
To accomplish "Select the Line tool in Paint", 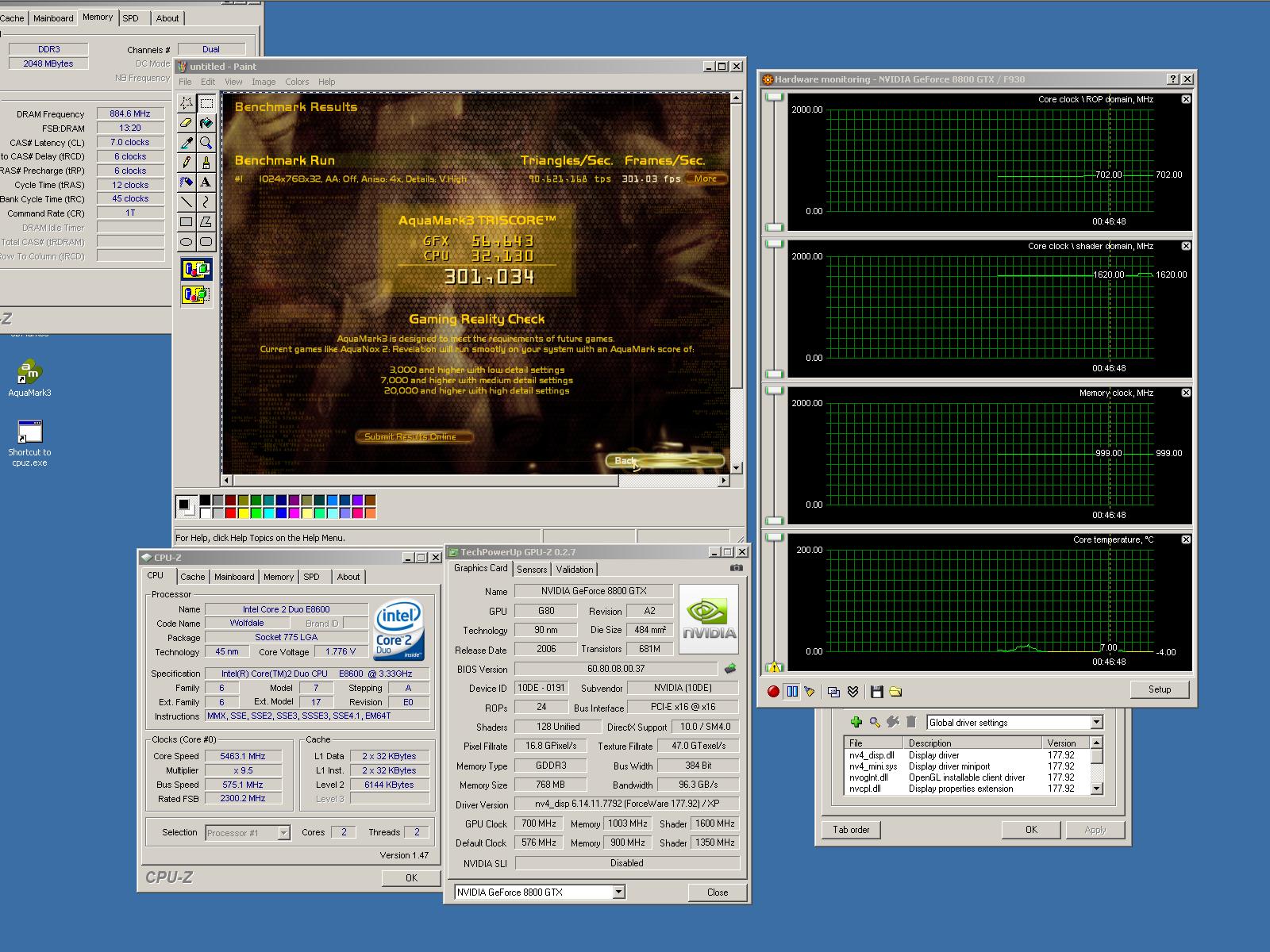I will tap(186, 202).
